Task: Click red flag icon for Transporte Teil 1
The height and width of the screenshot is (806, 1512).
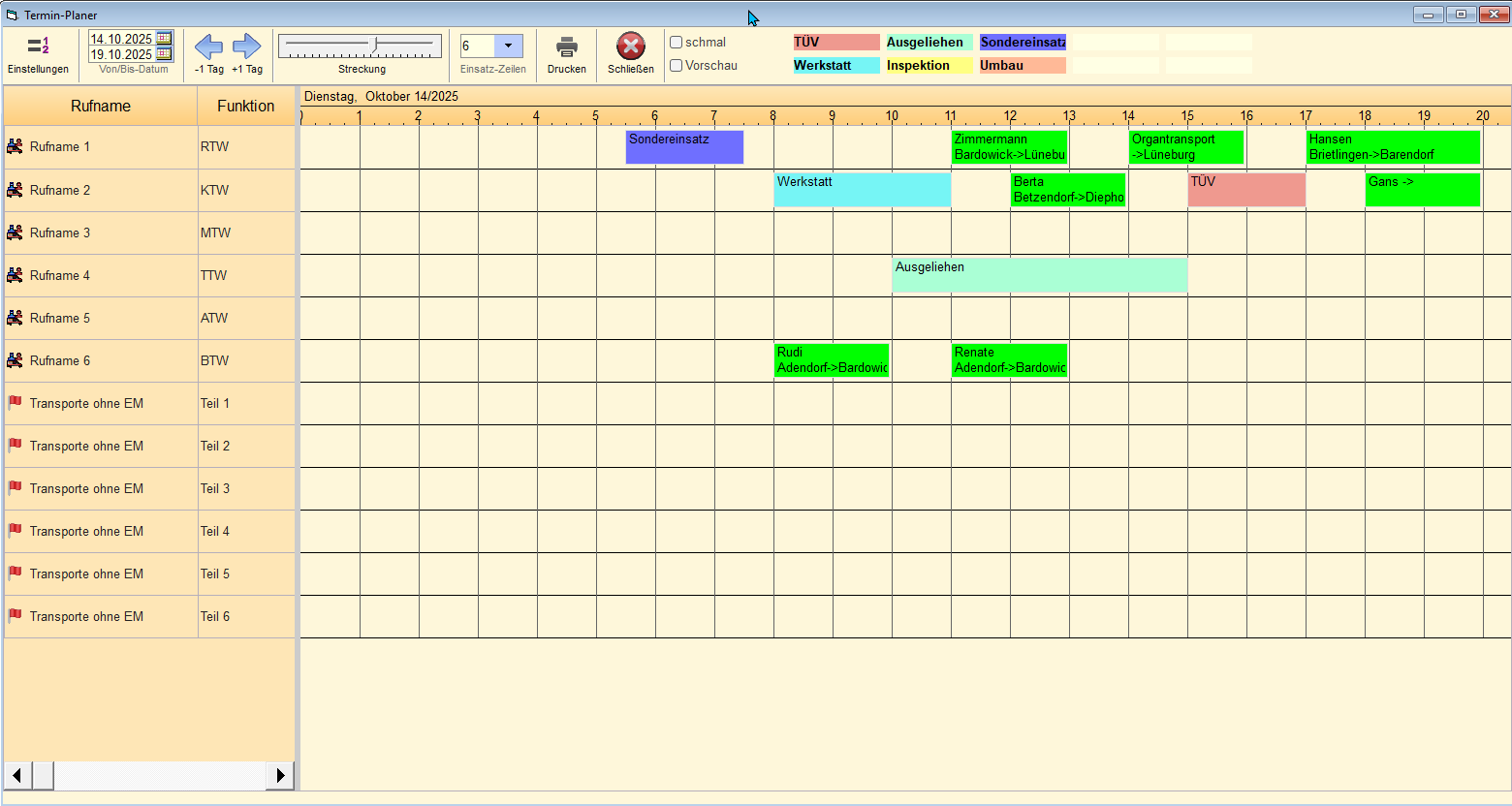Action: [15, 403]
